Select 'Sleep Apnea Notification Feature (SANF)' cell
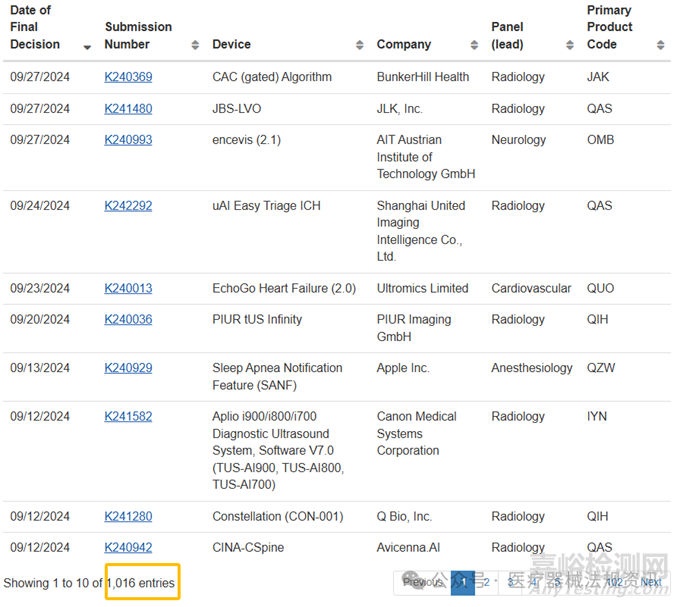The height and width of the screenshot is (607, 680). tap(277, 377)
